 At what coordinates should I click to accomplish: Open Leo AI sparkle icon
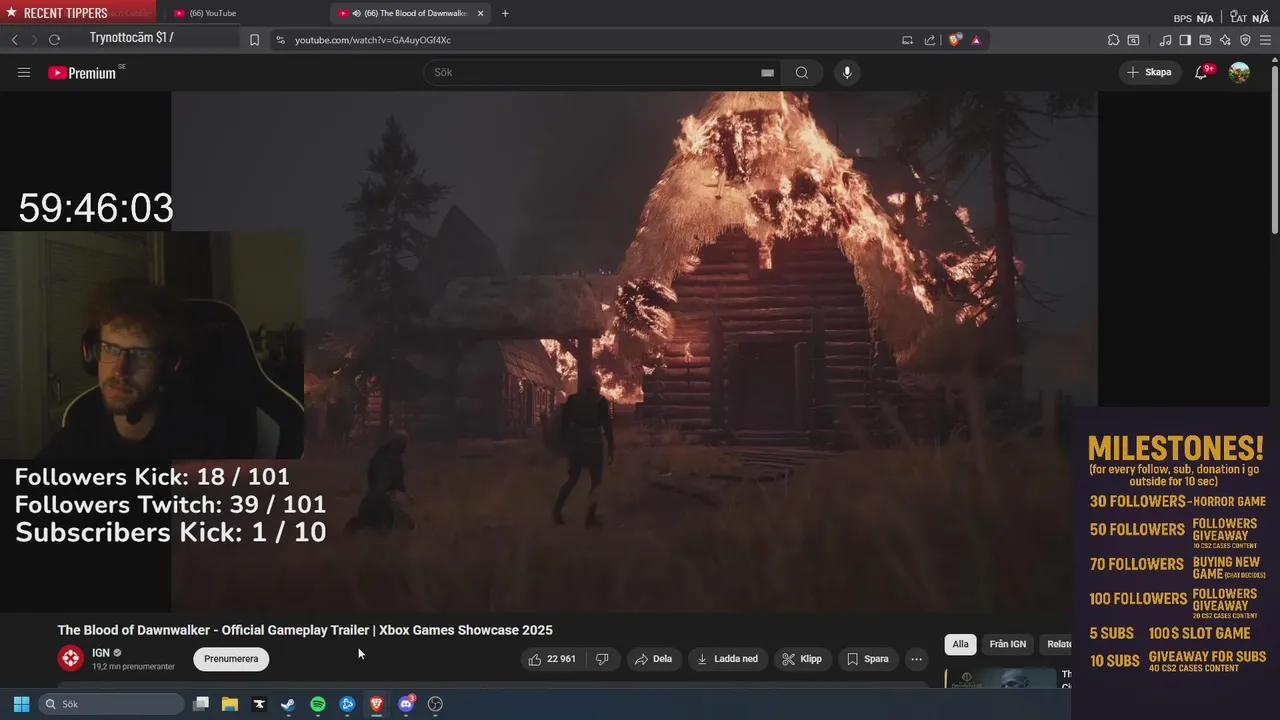1225,40
